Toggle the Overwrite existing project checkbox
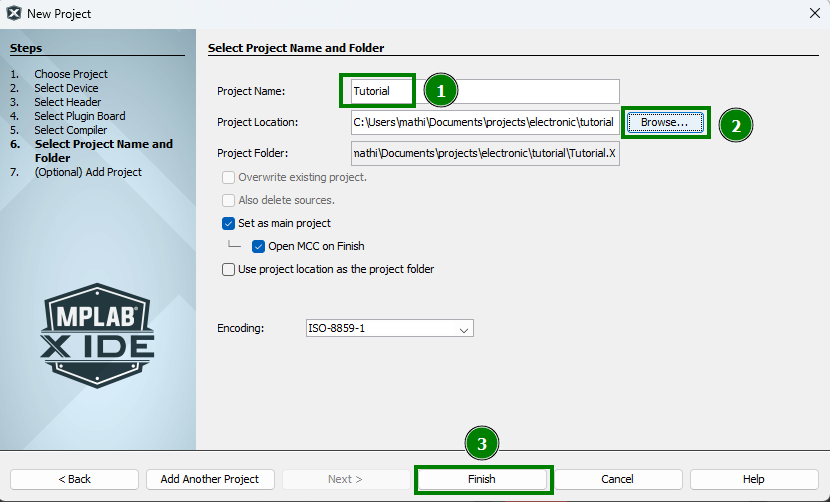Image resolution: width=830 pixels, height=502 pixels. pos(228,177)
